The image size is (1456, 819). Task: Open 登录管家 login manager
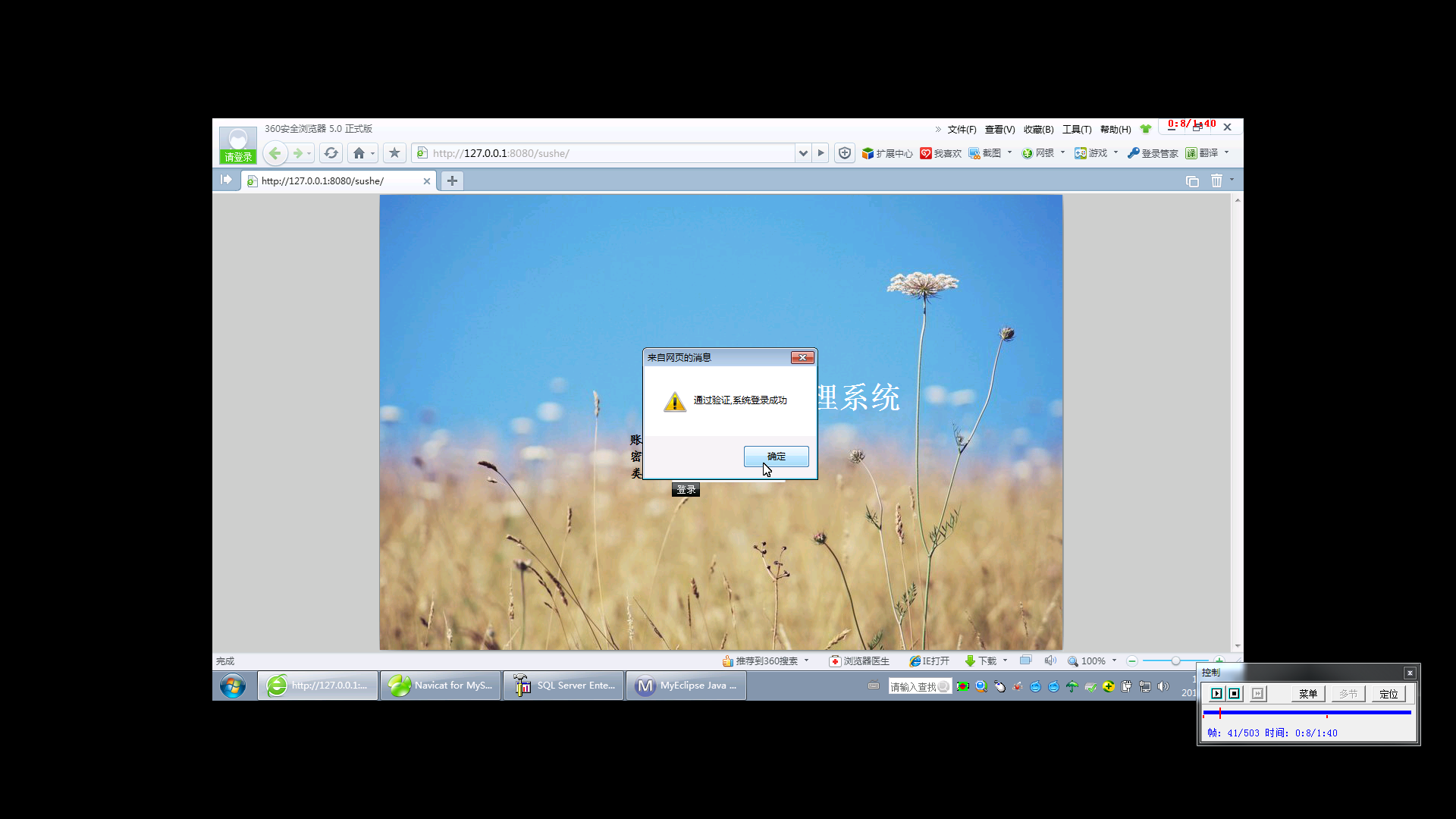[1153, 153]
